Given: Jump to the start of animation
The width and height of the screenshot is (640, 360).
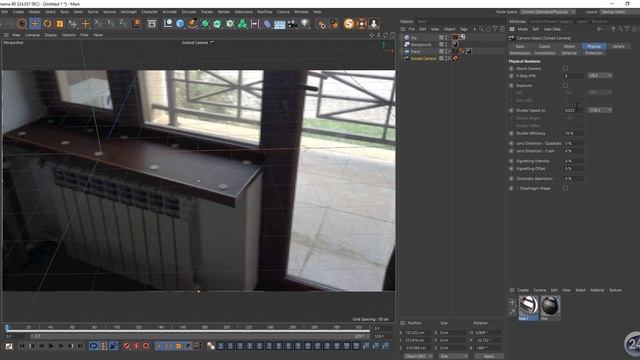Looking at the screenshot, I should pos(22,346).
